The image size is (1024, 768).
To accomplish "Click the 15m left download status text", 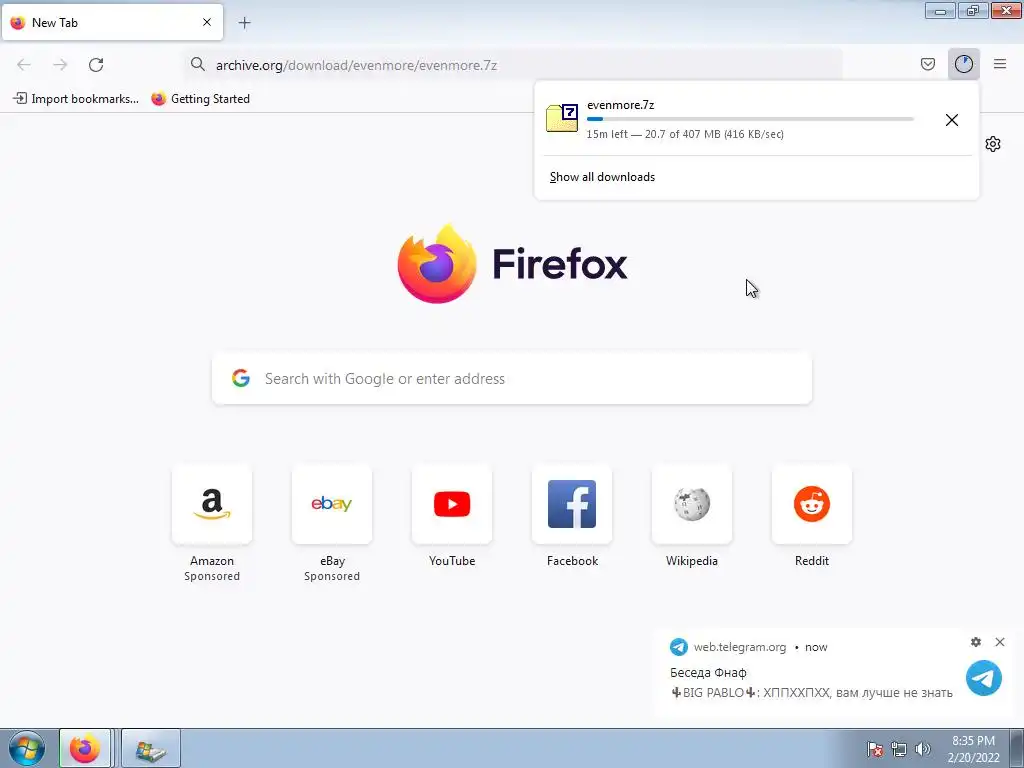I will click(685, 134).
